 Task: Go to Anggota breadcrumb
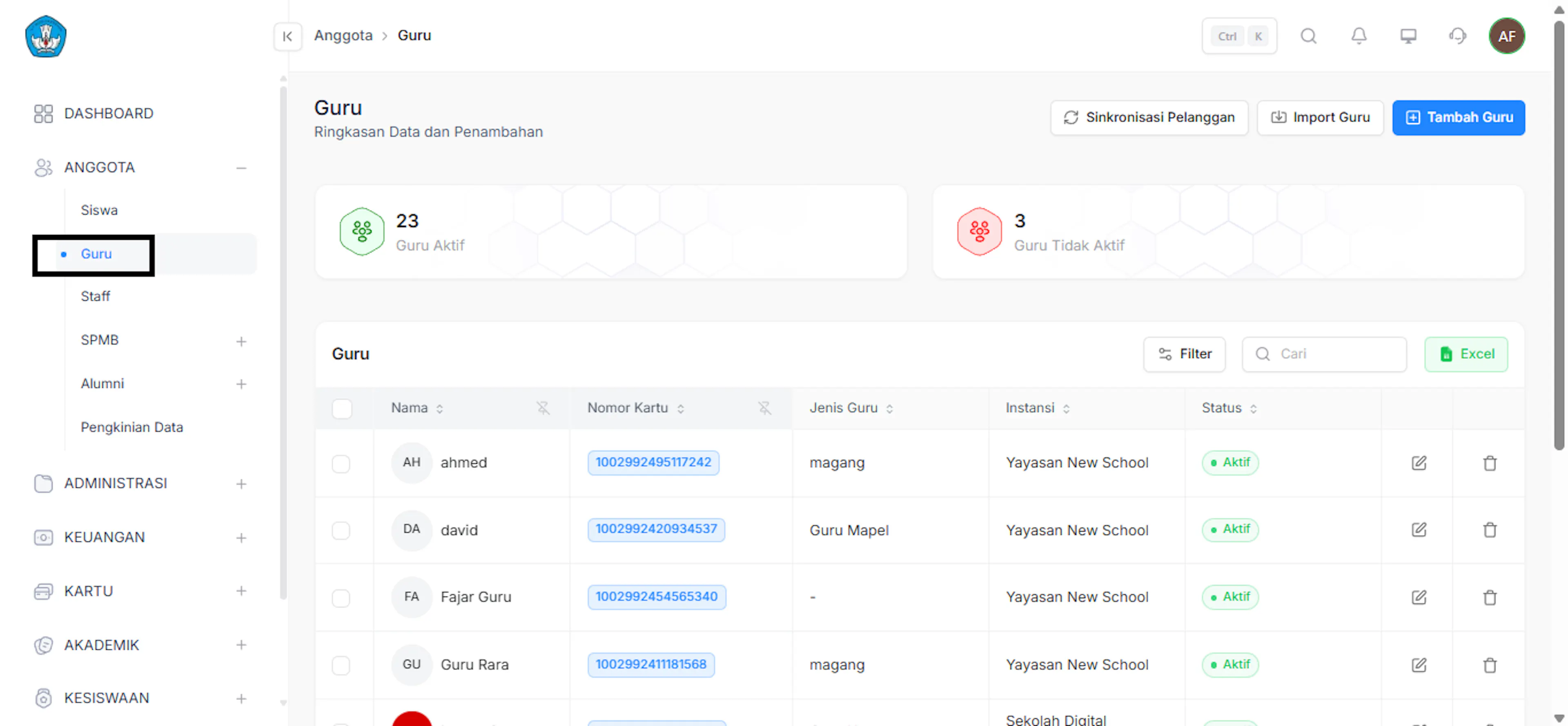tap(343, 35)
